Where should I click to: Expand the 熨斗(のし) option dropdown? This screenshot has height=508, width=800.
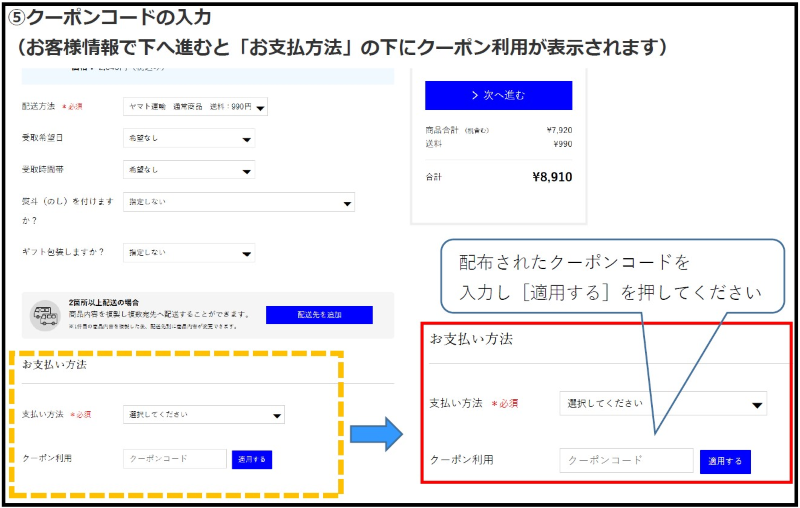coord(238,203)
